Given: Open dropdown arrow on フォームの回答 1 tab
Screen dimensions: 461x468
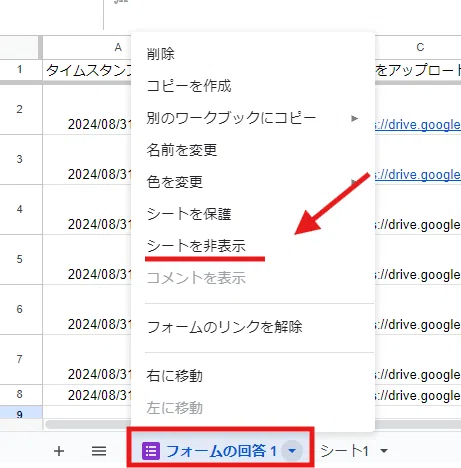Looking at the screenshot, I should (292, 451).
